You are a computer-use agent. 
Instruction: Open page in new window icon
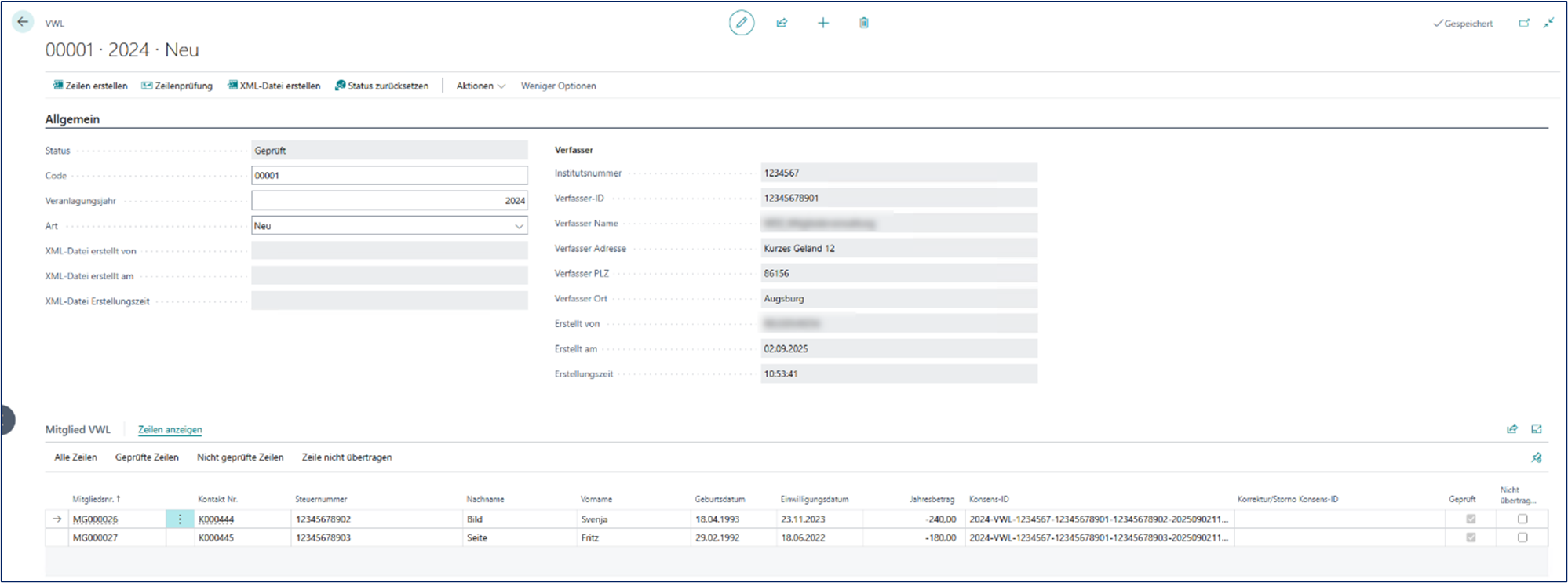pos(1524,23)
